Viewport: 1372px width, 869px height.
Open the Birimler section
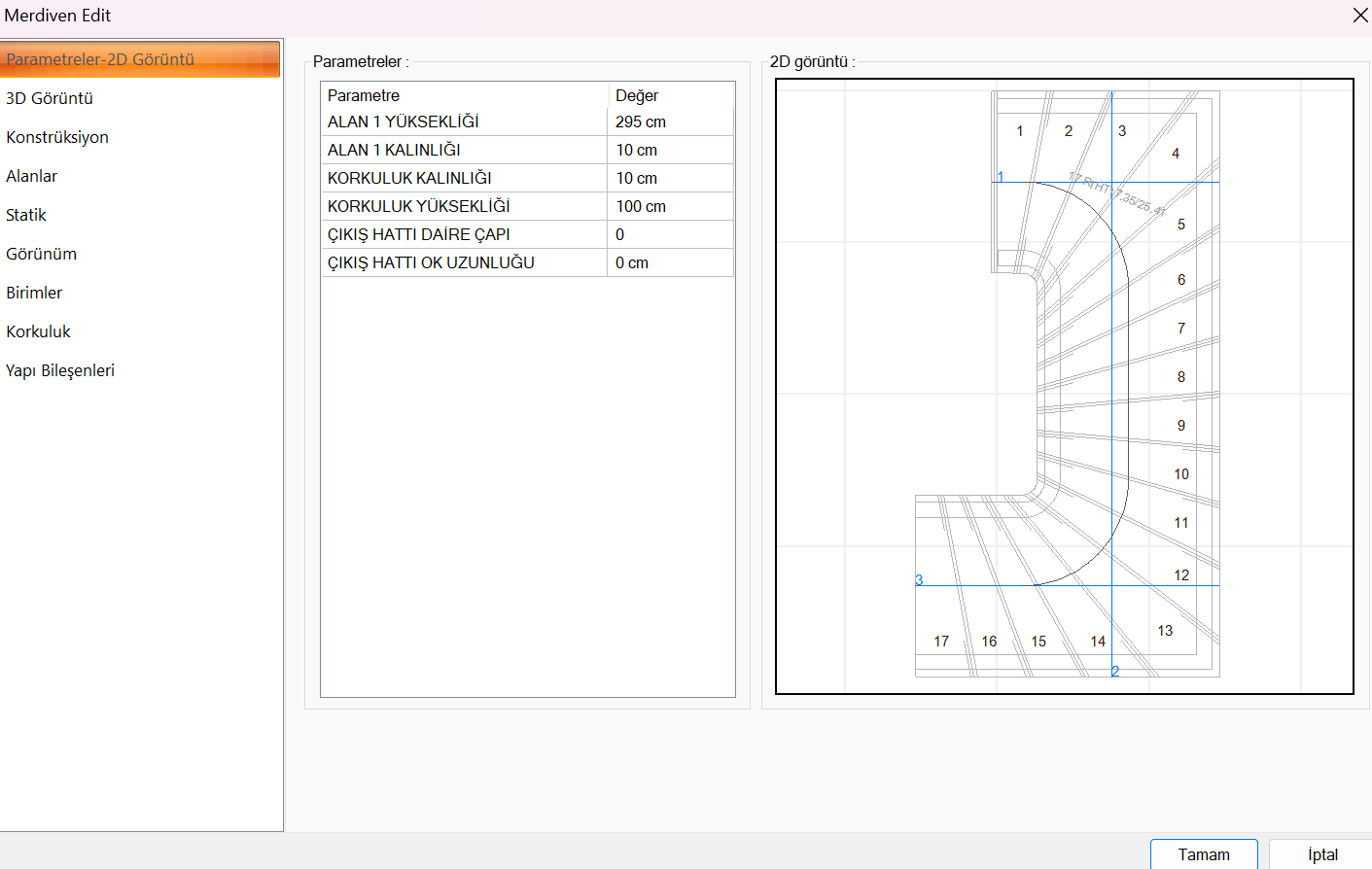coord(34,293)
